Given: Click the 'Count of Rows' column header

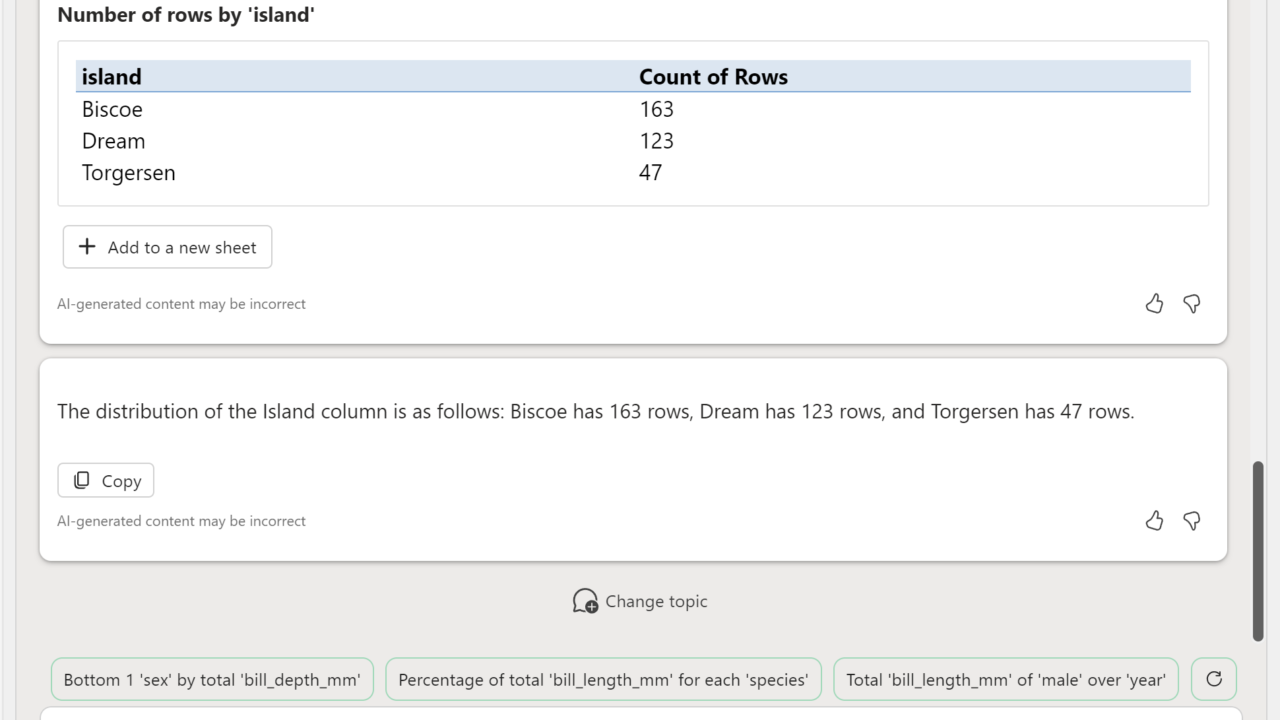Looking at the screenshot, I should 713,77.
